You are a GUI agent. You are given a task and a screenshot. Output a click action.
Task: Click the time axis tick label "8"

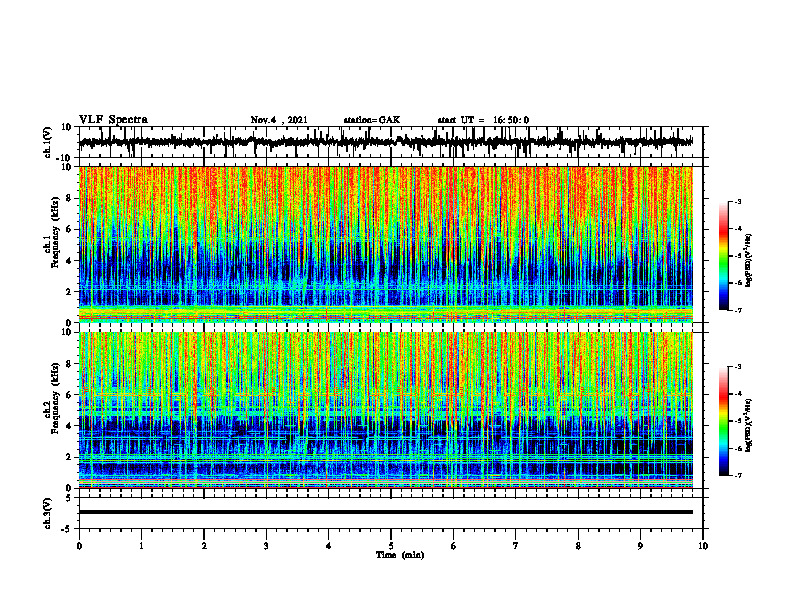tap(578, 546)
